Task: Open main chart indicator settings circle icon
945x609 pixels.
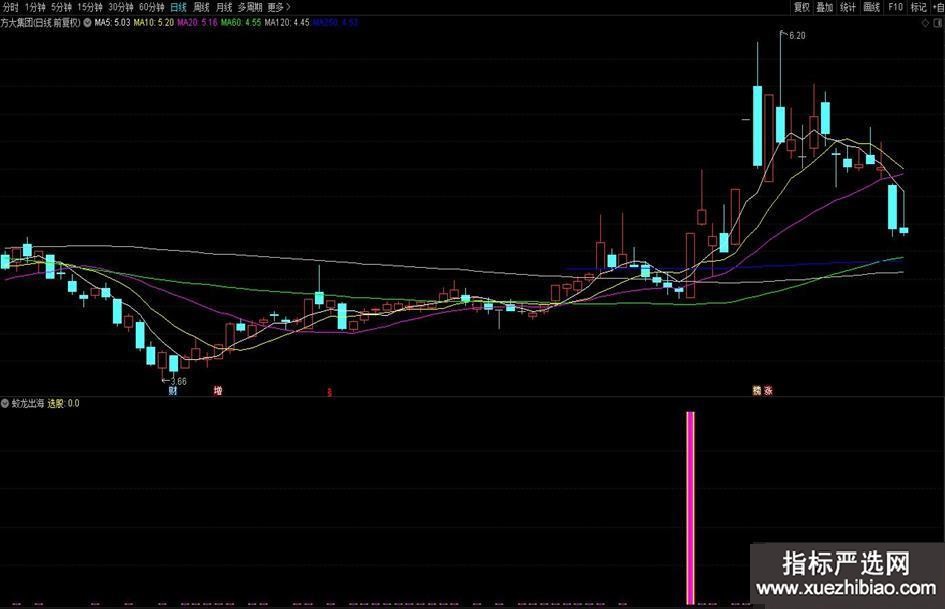Action: pyautogui.click(x=87, y=23)
